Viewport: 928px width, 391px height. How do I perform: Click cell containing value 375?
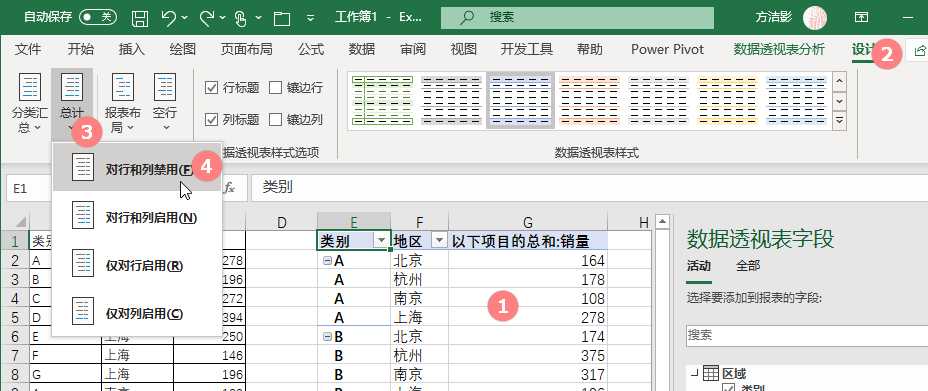pos(527,356)
